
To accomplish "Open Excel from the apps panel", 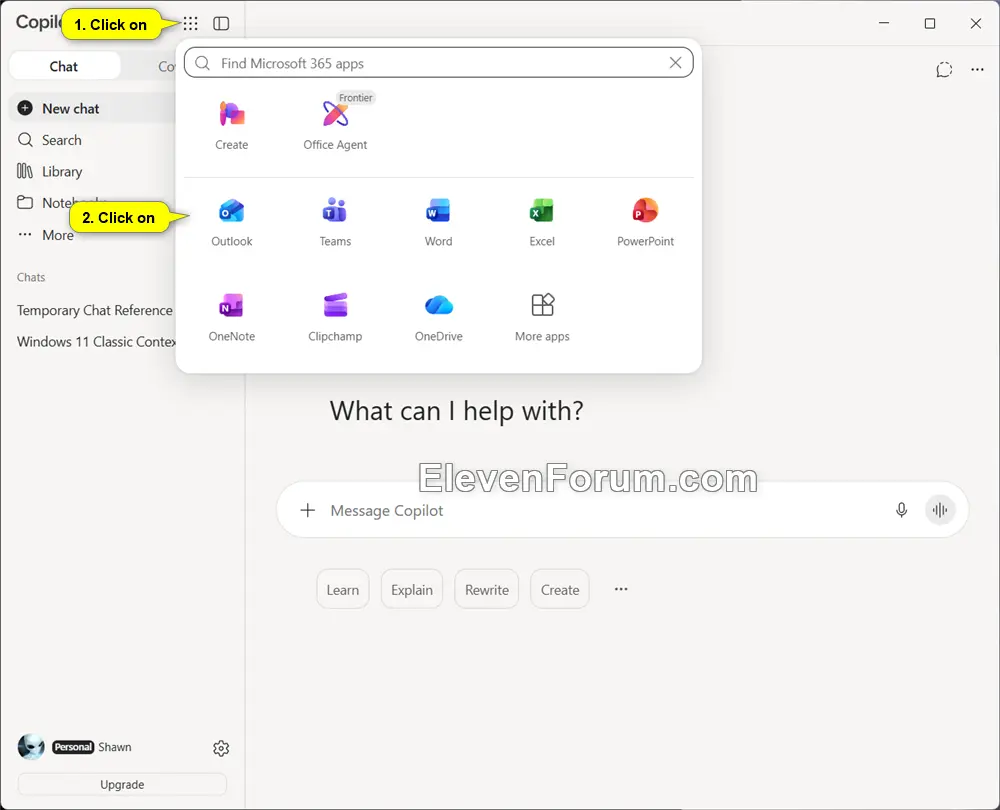I will point(541,223).
